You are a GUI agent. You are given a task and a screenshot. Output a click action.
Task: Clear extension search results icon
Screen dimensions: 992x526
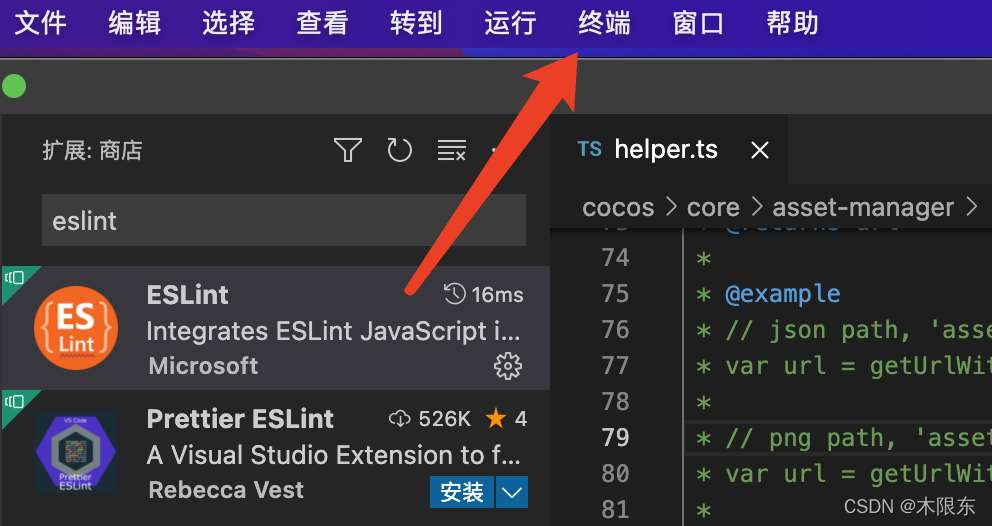coord(452,151)
